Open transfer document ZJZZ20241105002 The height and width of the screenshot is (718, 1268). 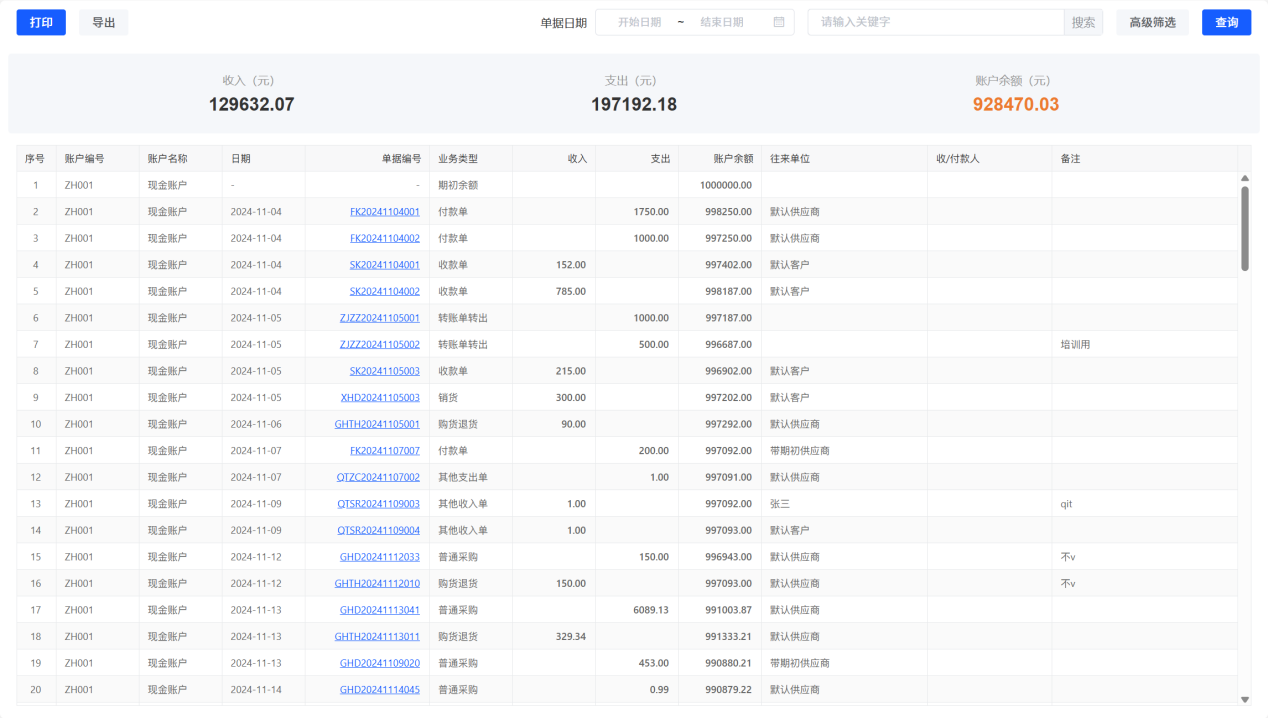[379, 344]
